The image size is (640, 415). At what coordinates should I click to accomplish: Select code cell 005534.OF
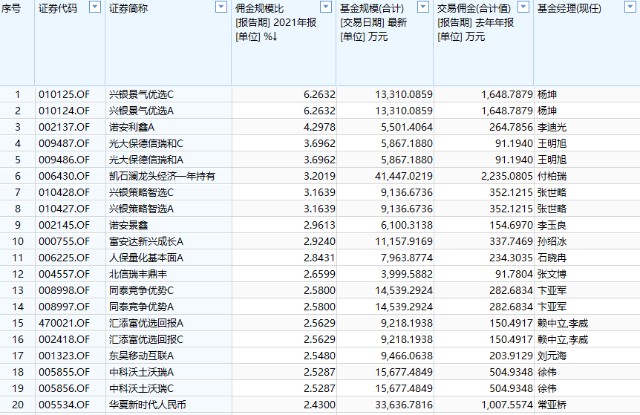pos(64,404)
